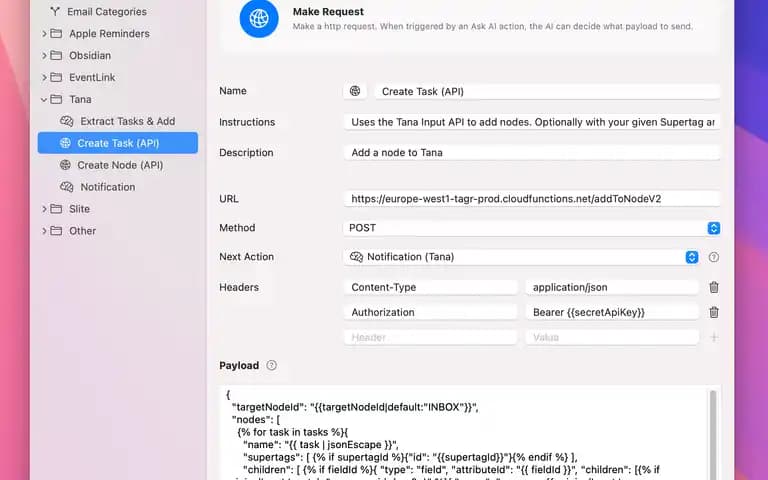Edit the Authorization header name field
This screenshot has width=768, height=480.
click(x=431, y=312)
